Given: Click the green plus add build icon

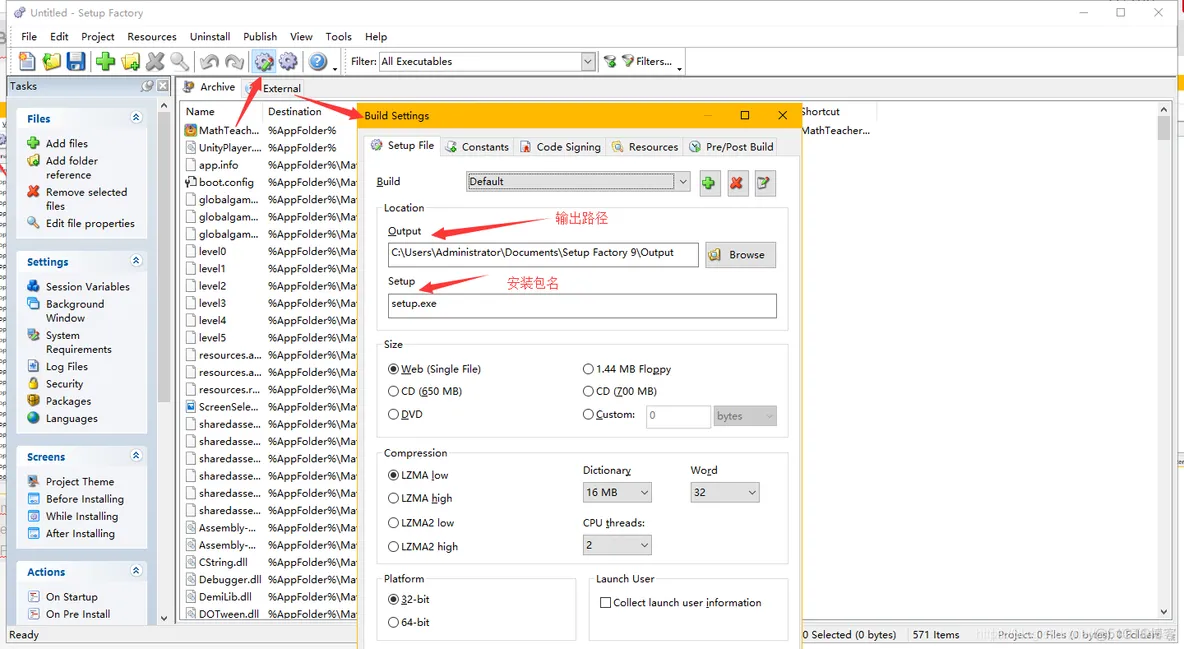Looking at the screenshot, I should 708,183.
